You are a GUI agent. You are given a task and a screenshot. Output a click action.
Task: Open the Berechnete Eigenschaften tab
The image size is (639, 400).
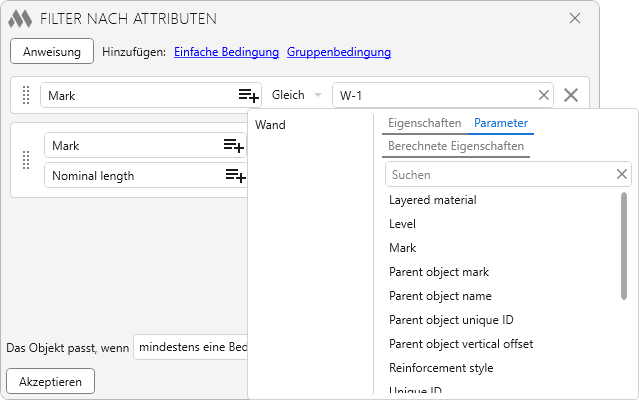tap(455, 146)
